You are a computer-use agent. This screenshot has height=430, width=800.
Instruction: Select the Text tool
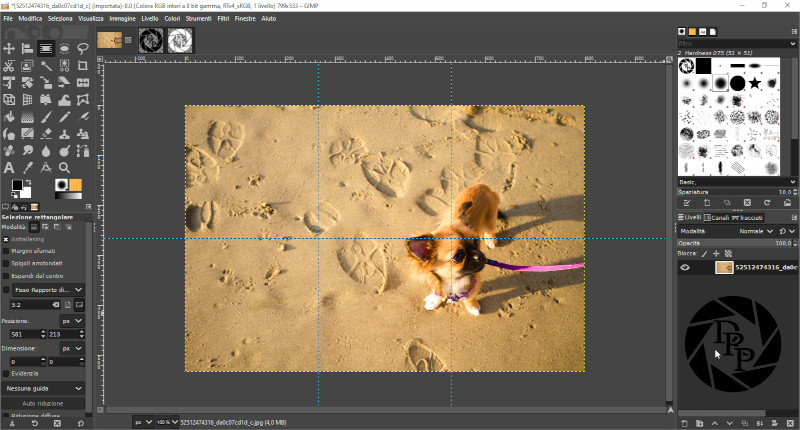click(x=9, y=167)
